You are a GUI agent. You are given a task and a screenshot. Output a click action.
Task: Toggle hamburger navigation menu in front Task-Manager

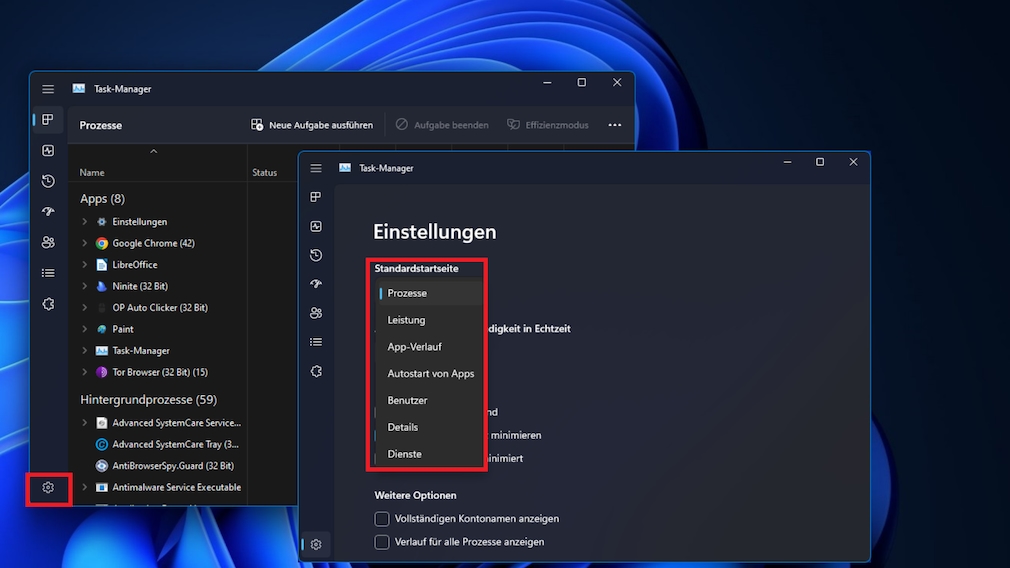tap(316, 168)
